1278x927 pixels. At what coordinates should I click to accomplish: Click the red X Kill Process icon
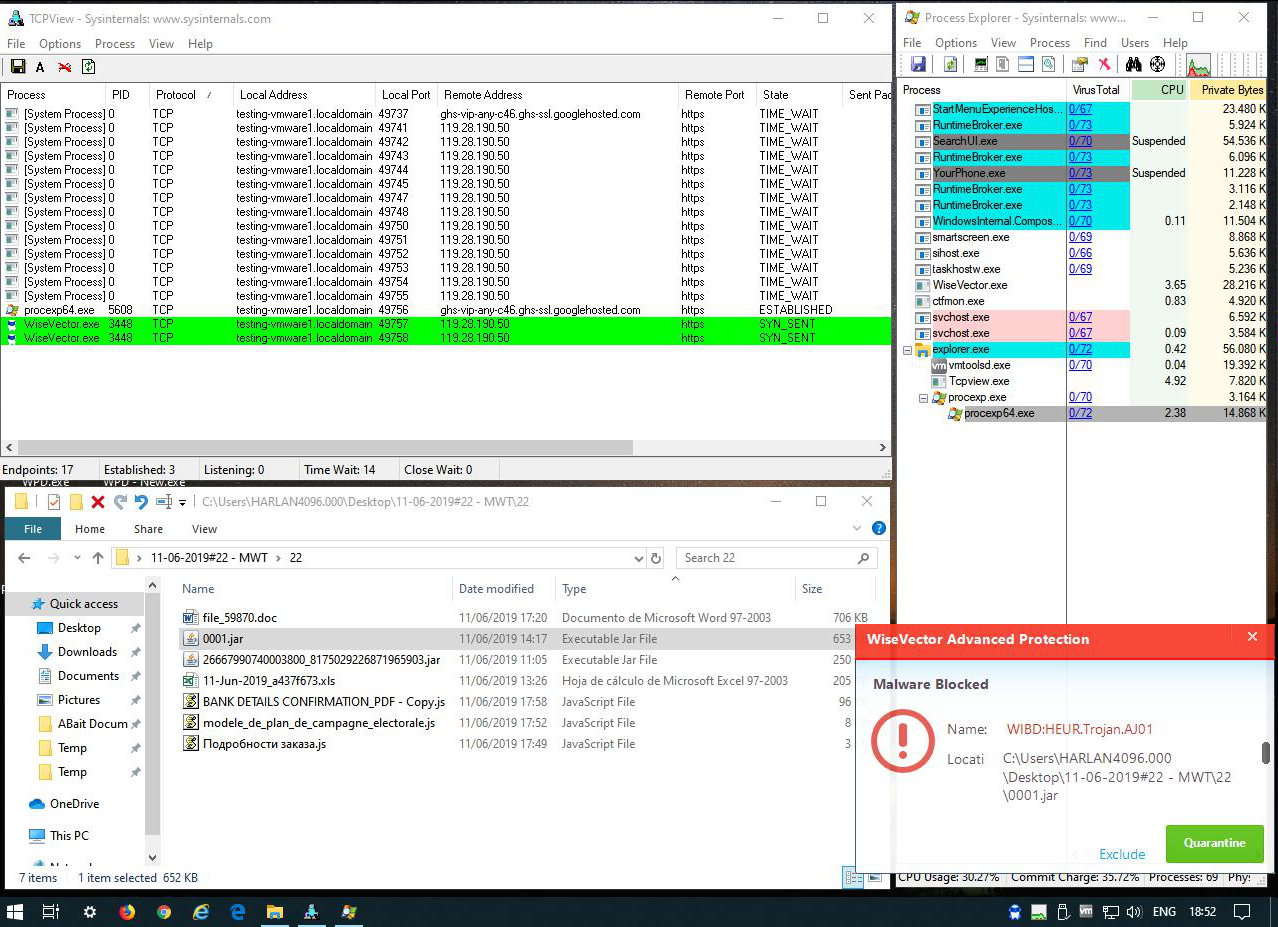(1104, 65)
